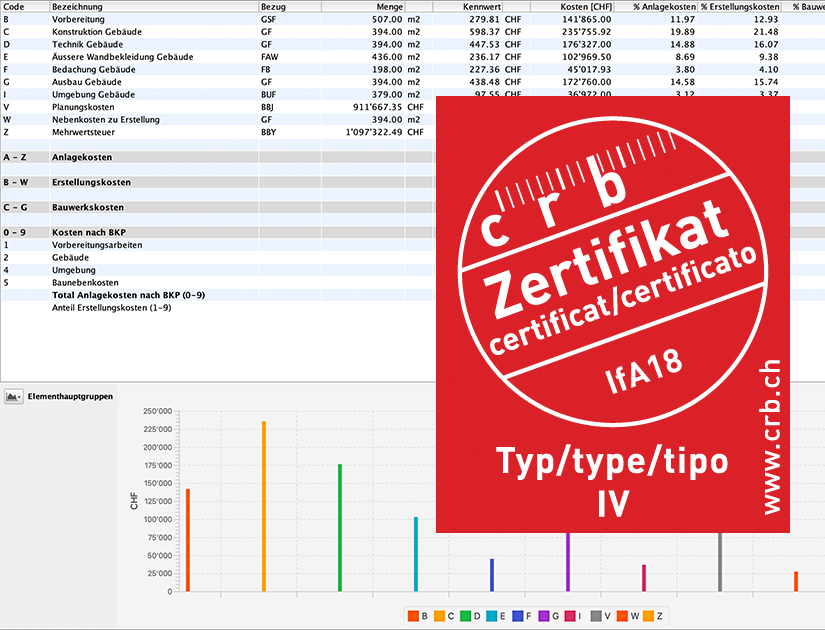The image size is (825, 630).
Task: Click the Bezug column header
Action: tap(290, 7)
